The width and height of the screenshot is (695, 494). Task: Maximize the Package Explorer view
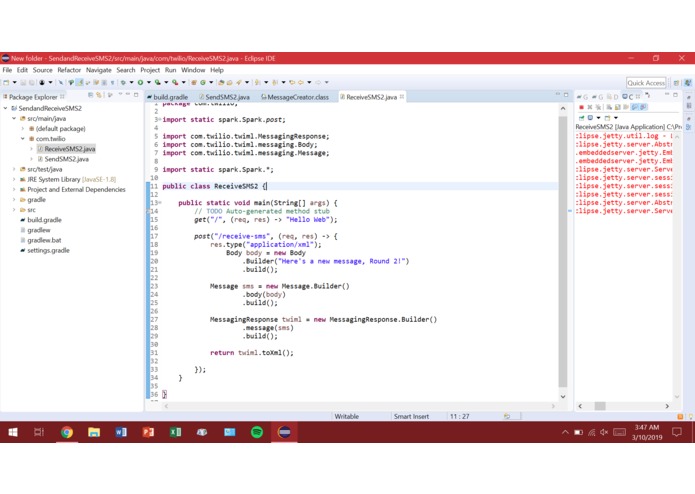point(136,95)
